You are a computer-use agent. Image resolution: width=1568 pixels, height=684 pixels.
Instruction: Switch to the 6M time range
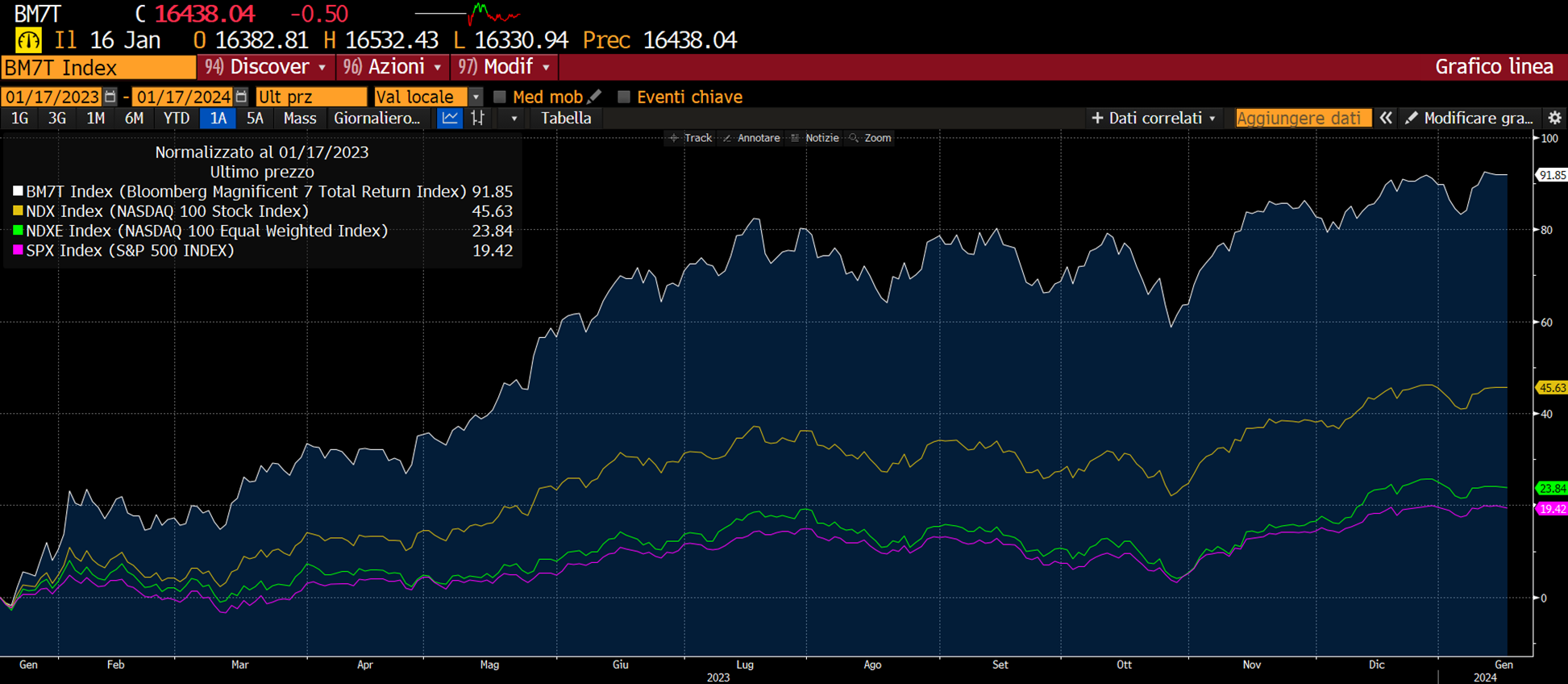[x=134, y=118]
